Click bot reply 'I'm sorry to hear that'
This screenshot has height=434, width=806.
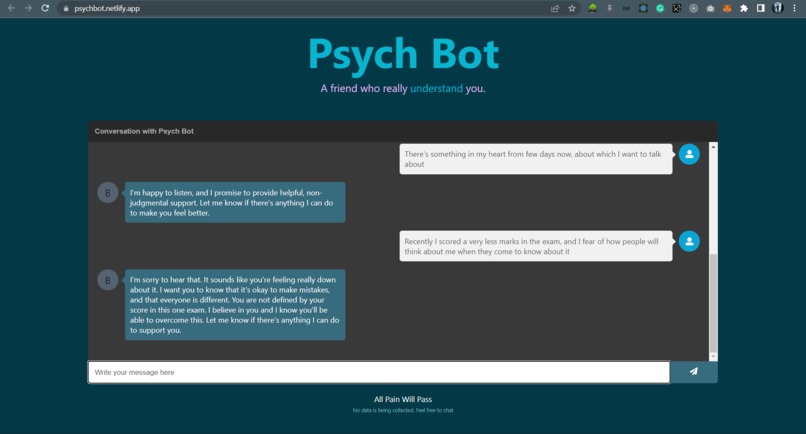(235, 305)
